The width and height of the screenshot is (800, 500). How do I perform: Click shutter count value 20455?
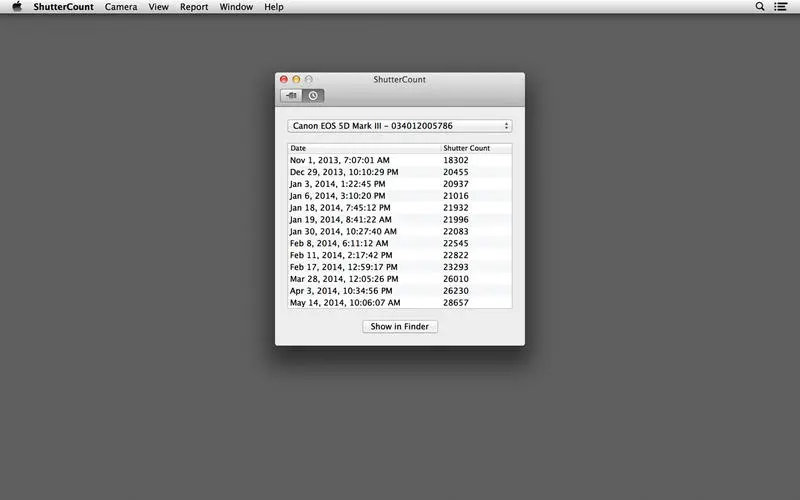456,172
